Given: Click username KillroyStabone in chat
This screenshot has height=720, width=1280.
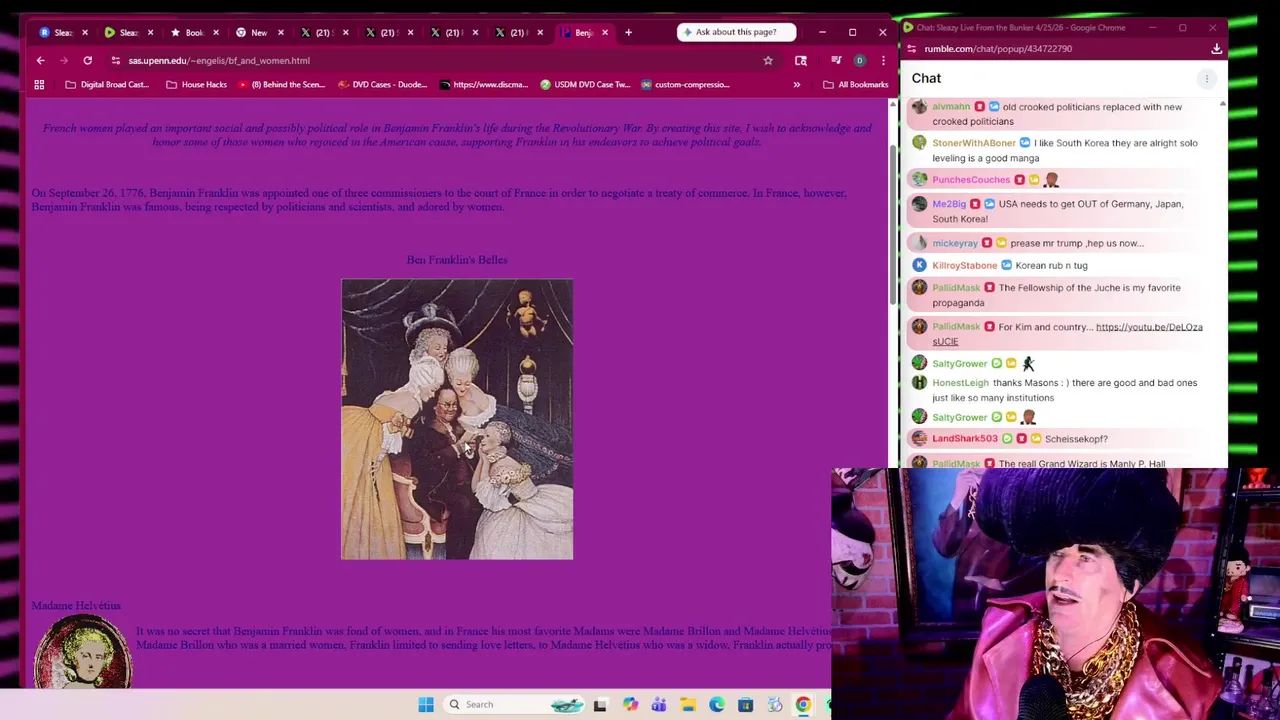Looking at the screenshot, I should point(965,266).
